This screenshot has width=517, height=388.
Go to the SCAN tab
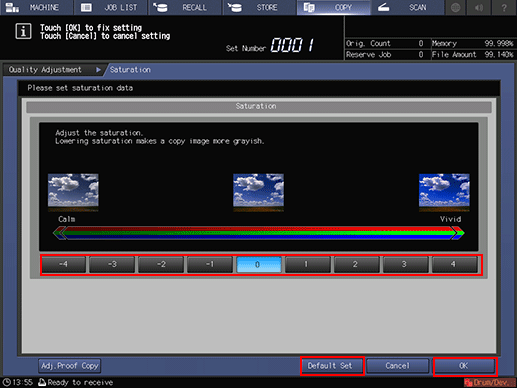(x=407, y=7)
